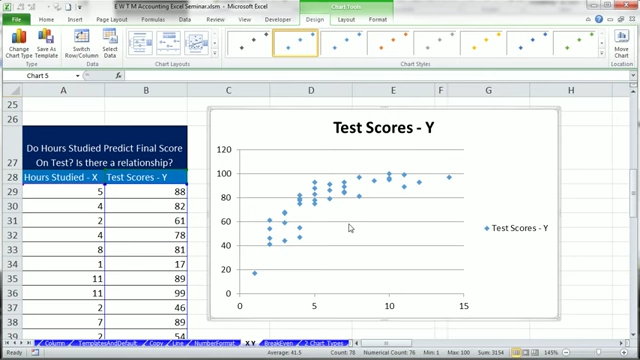This screenshot has height=360, width=640.
Task: Choose the third chart layout thumbnail
Action: [x=196, y=43]
